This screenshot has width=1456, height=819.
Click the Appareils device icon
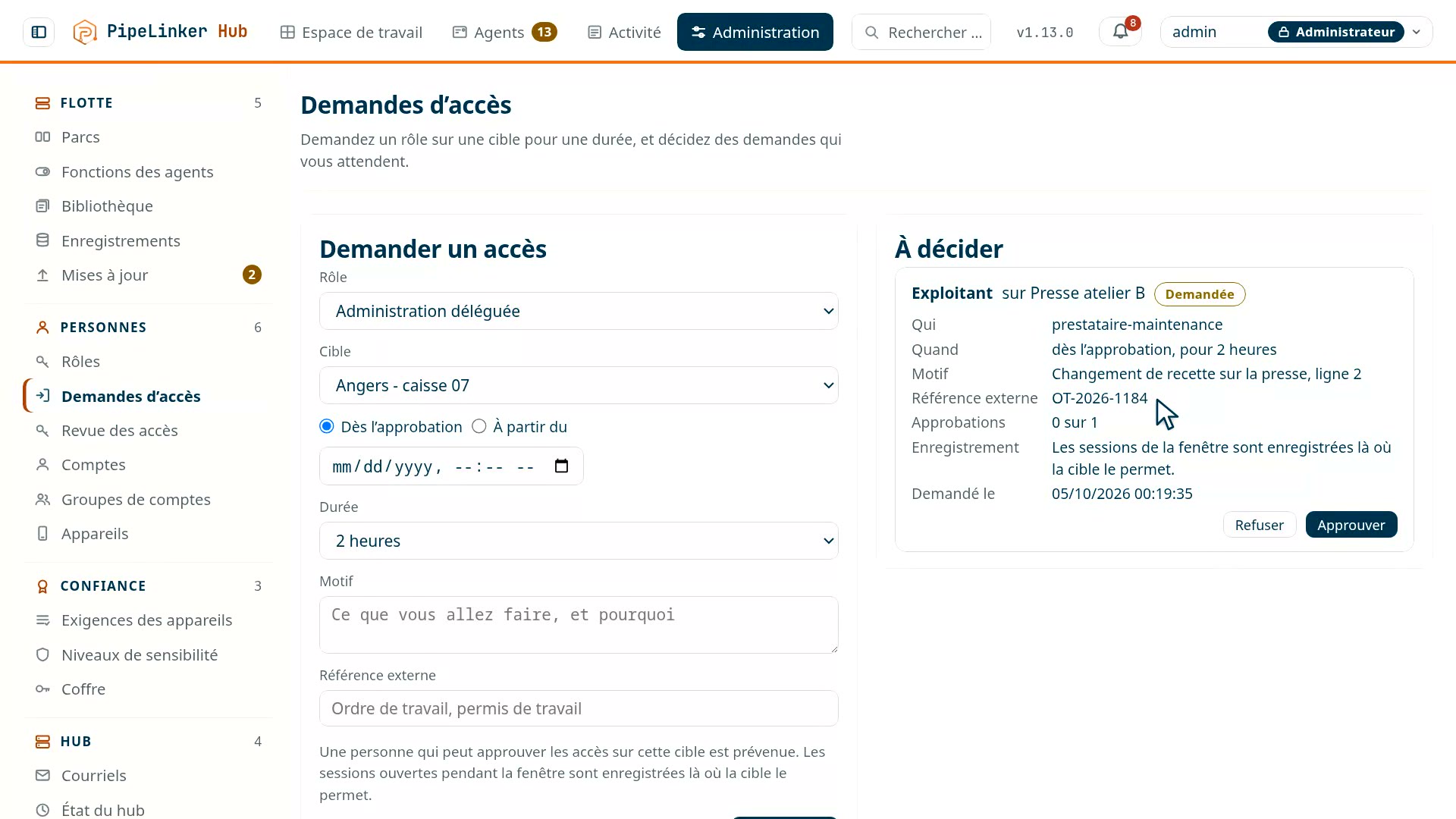pyautogui.click(x=42, y=534)
